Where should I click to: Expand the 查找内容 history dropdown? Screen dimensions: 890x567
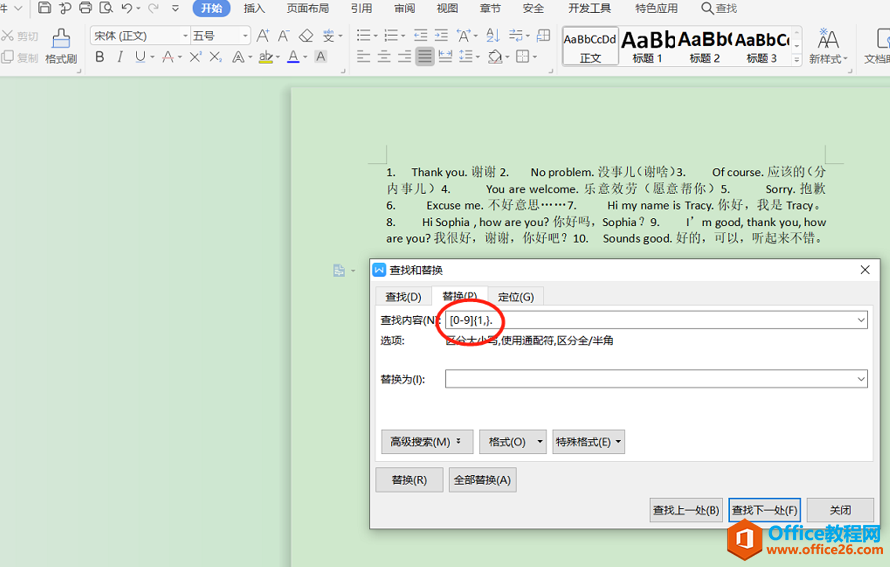[x=861, y=320]
